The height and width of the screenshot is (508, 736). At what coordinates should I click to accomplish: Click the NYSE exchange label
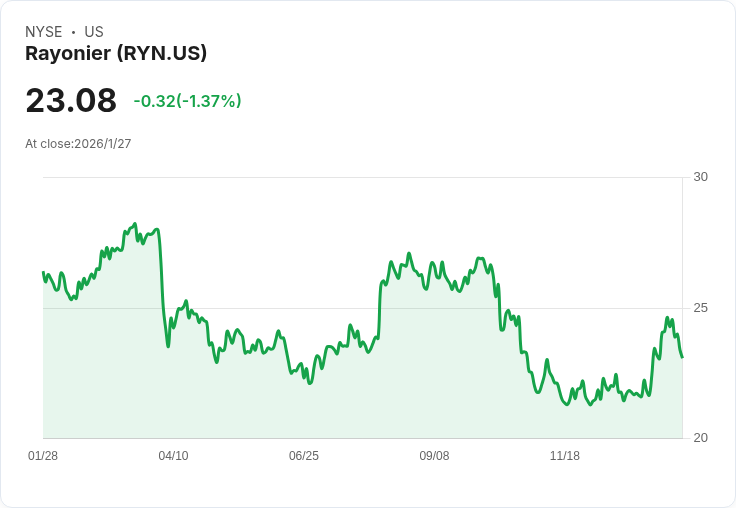44,32
